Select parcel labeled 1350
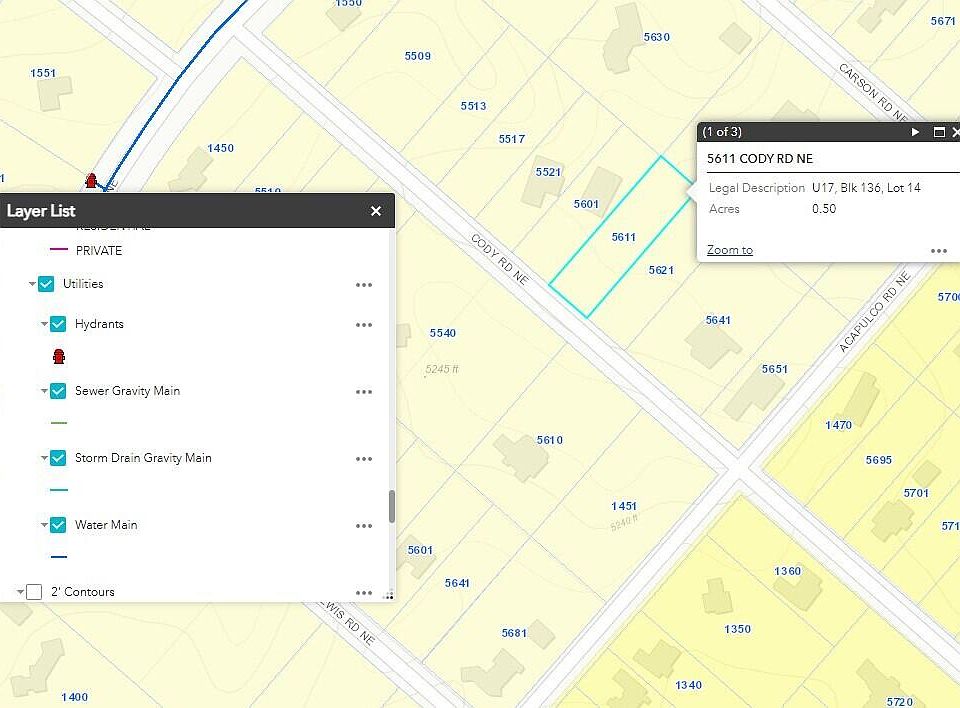The image size is (960, 708). tap(737, 629)
